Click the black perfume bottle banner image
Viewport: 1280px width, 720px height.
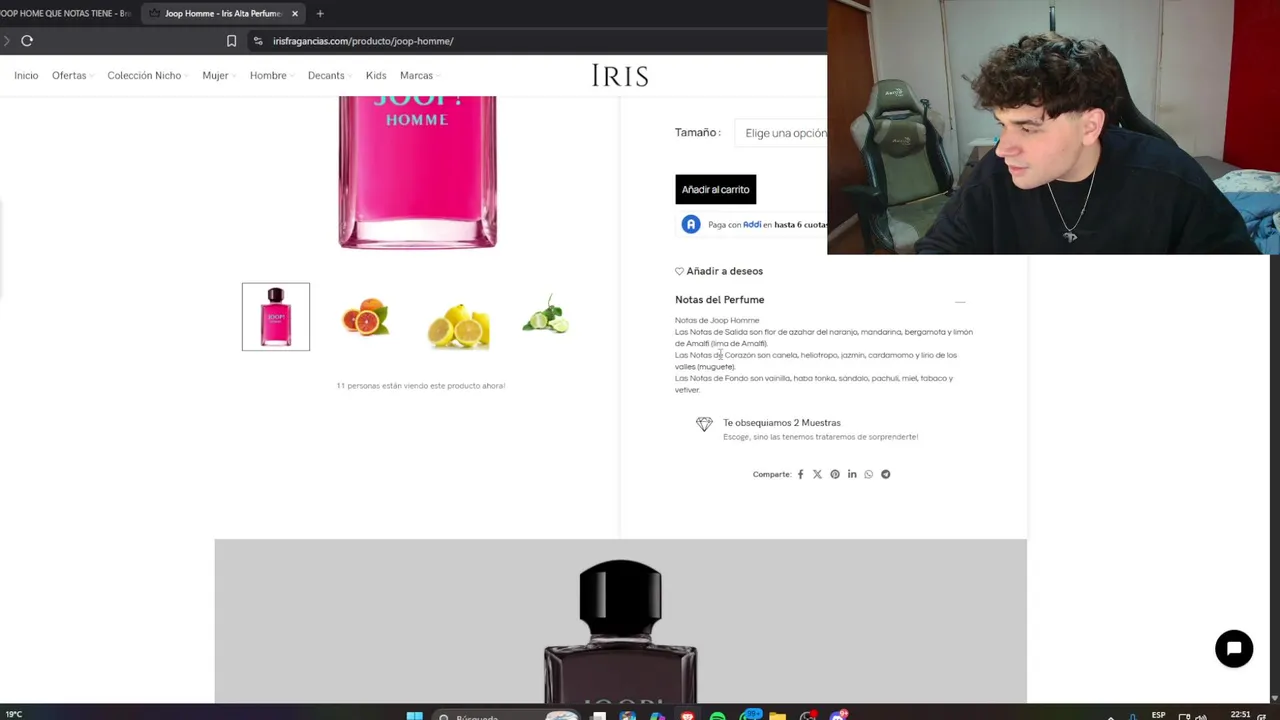(x=620, y=621)
